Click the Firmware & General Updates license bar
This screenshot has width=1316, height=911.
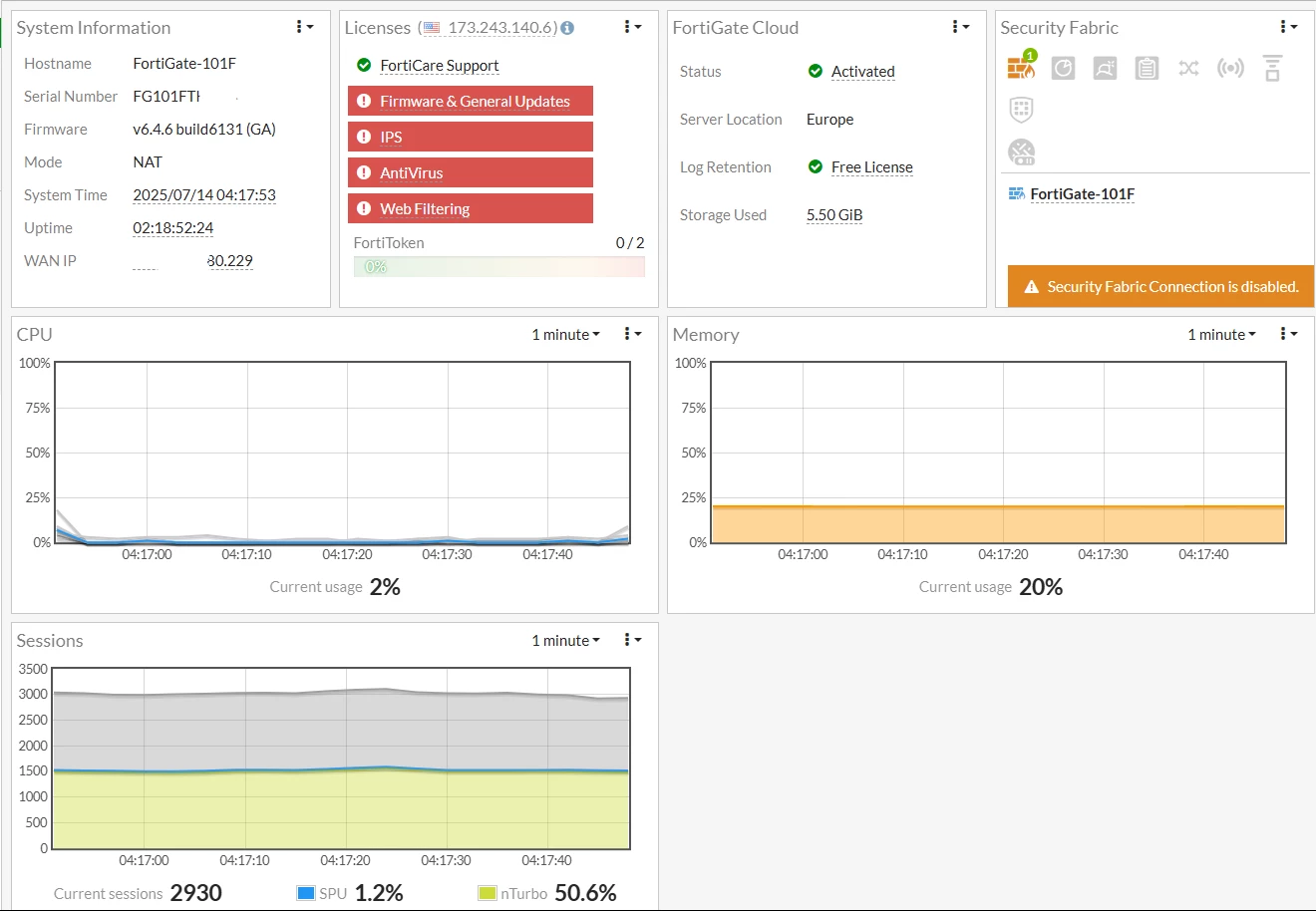pos(471,101)
